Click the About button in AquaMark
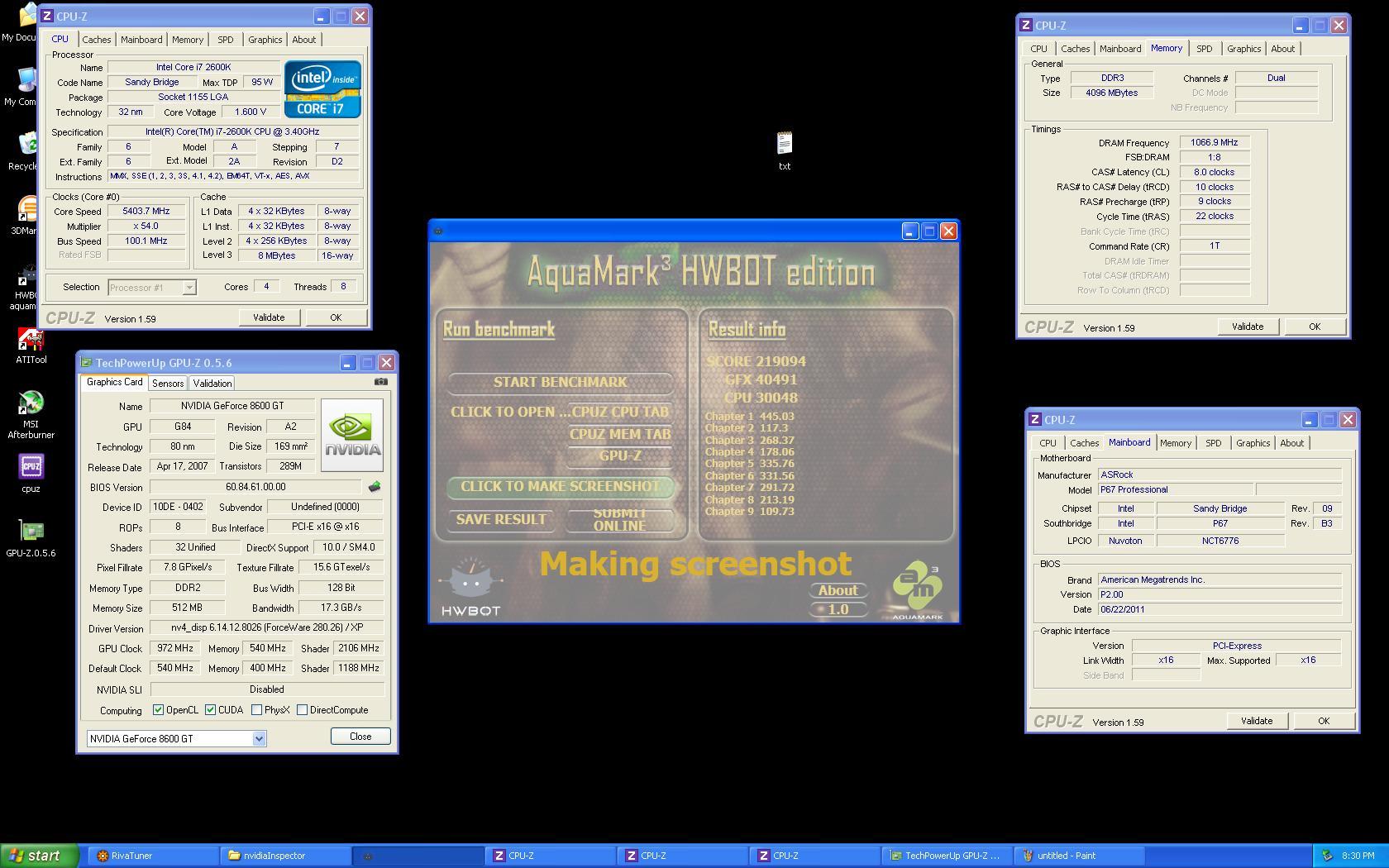This screenshot has width=1389, height=868. pos(838,590)
